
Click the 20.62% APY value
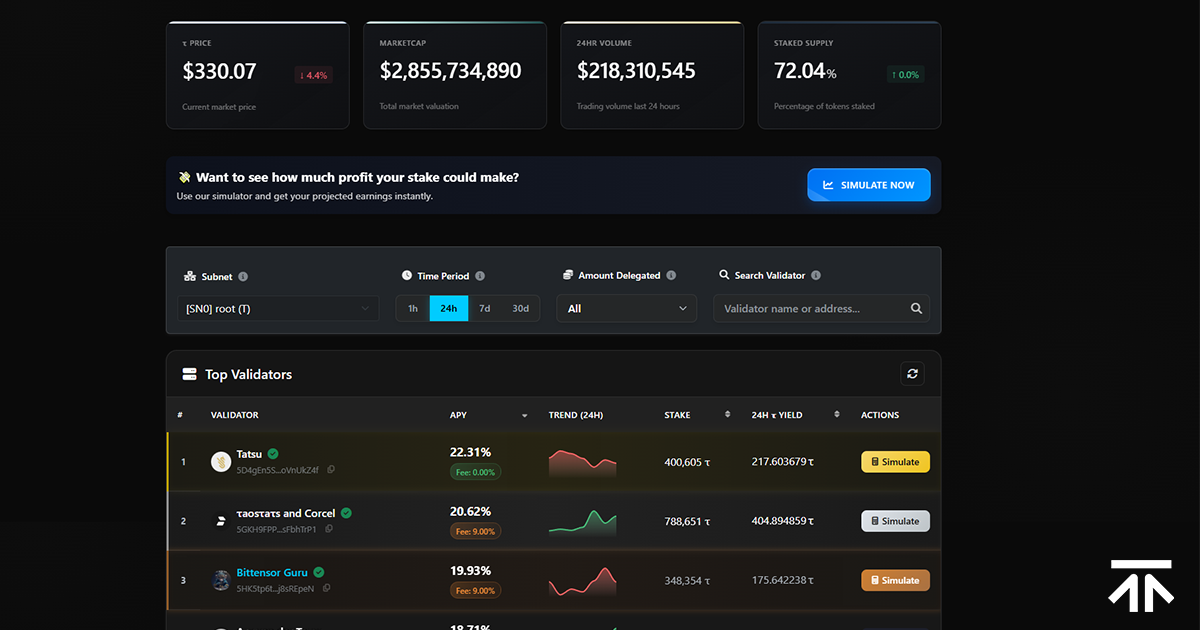click(470, 511)
